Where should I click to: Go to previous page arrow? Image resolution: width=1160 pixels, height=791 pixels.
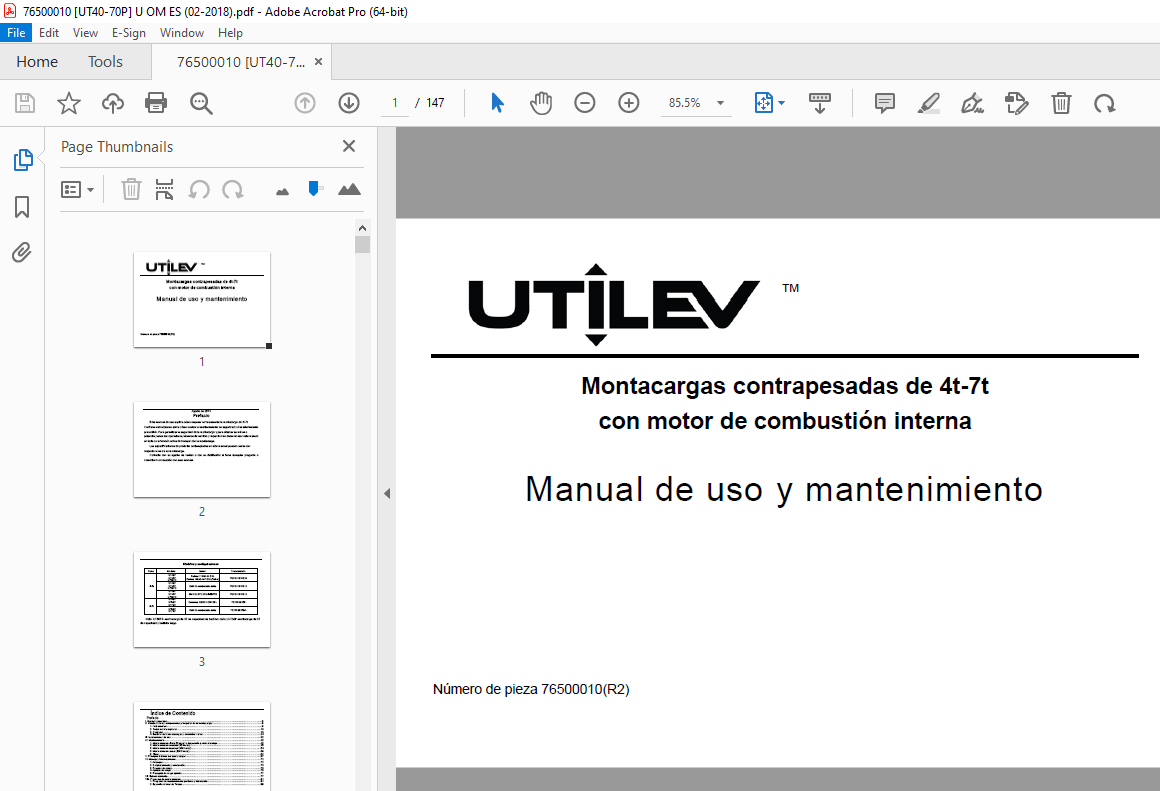click(305, 103)
